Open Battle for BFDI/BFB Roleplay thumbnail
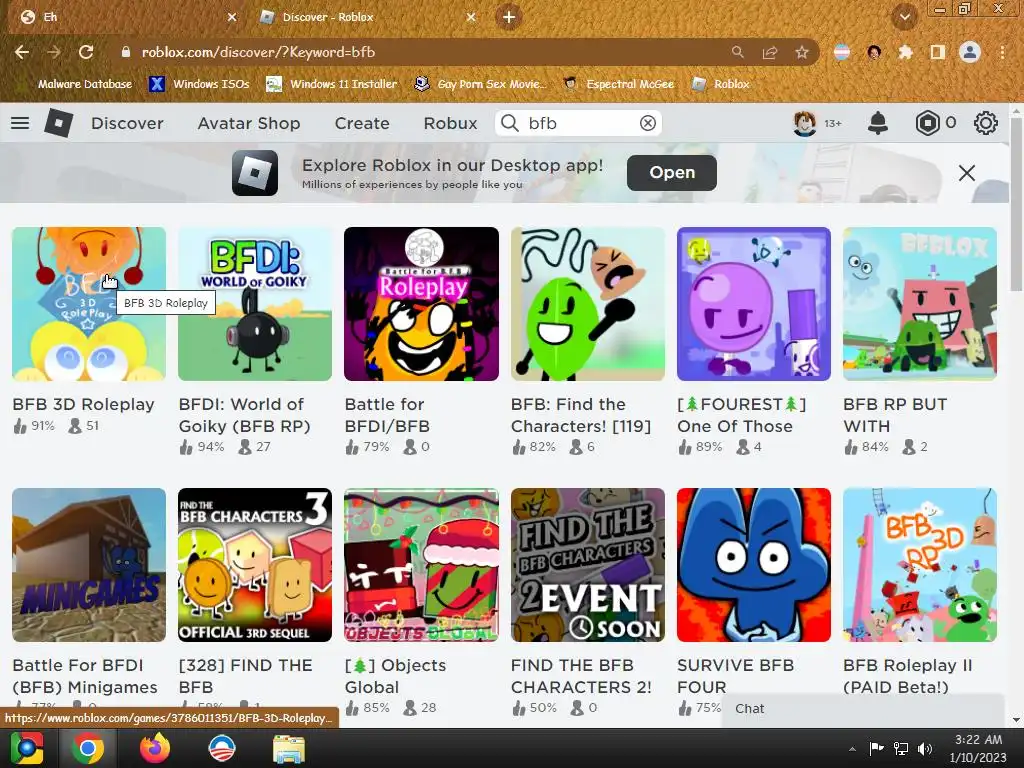 pyautogui.click(x=421, y=304)
